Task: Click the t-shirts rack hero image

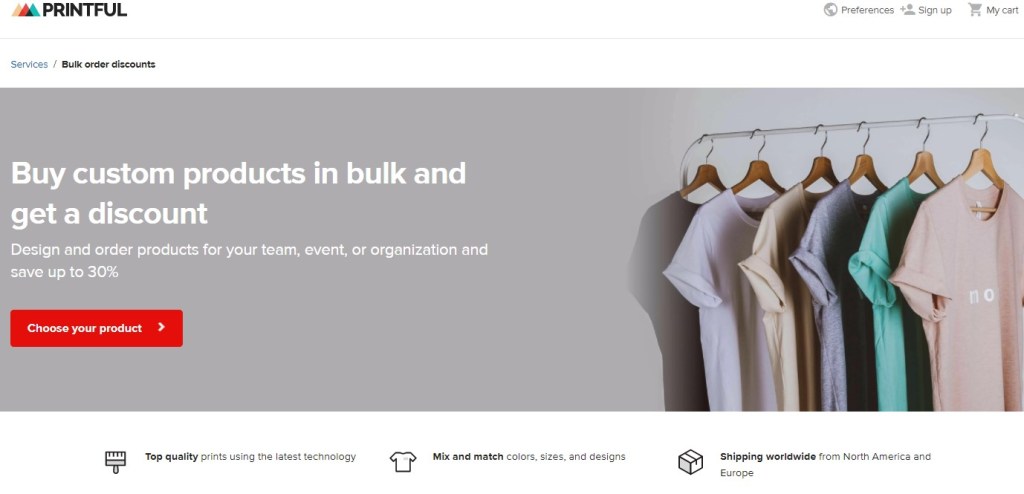Action: (826, 250)
